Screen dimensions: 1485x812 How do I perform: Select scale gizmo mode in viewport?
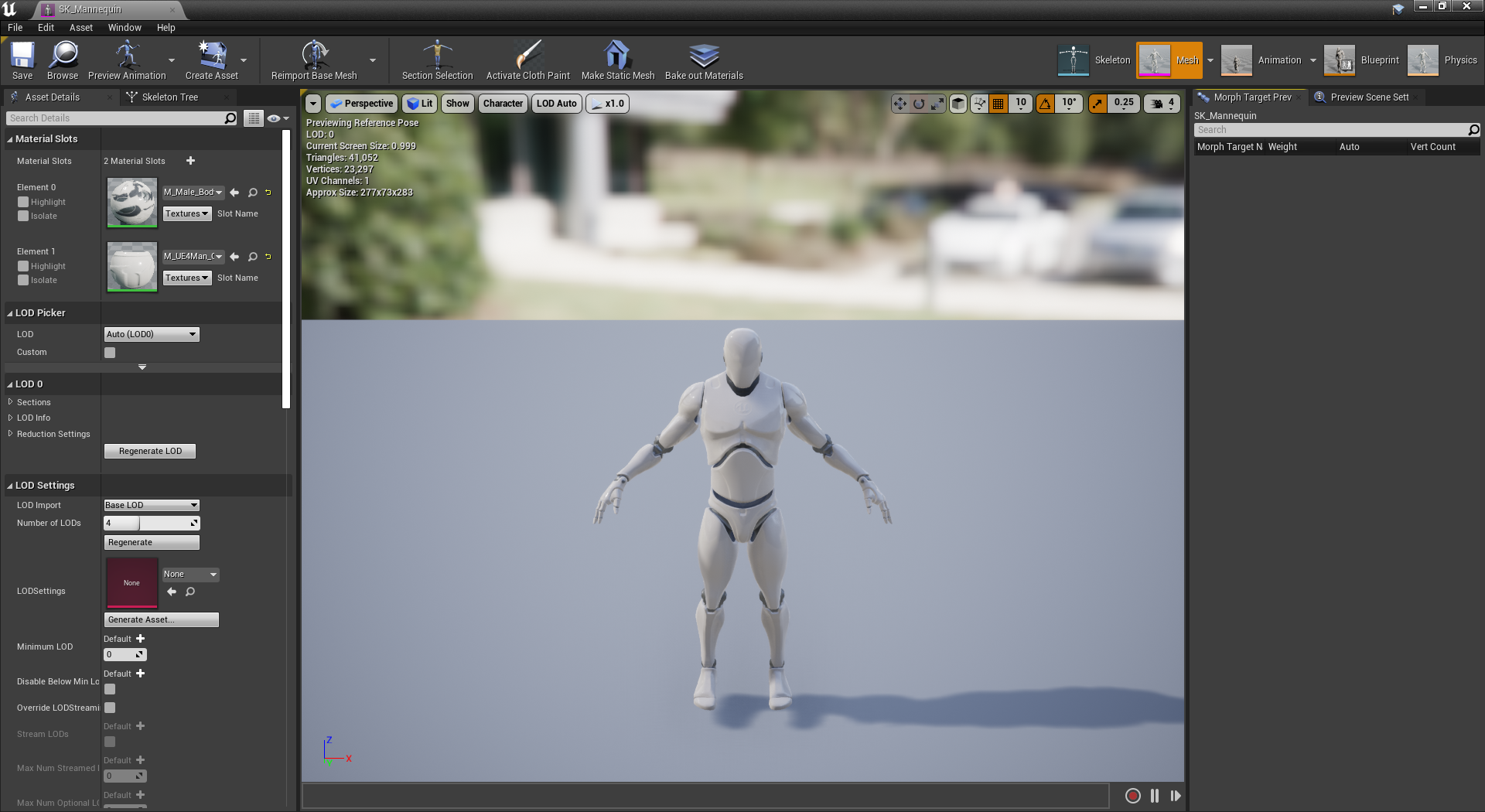(x=937, y=104)
